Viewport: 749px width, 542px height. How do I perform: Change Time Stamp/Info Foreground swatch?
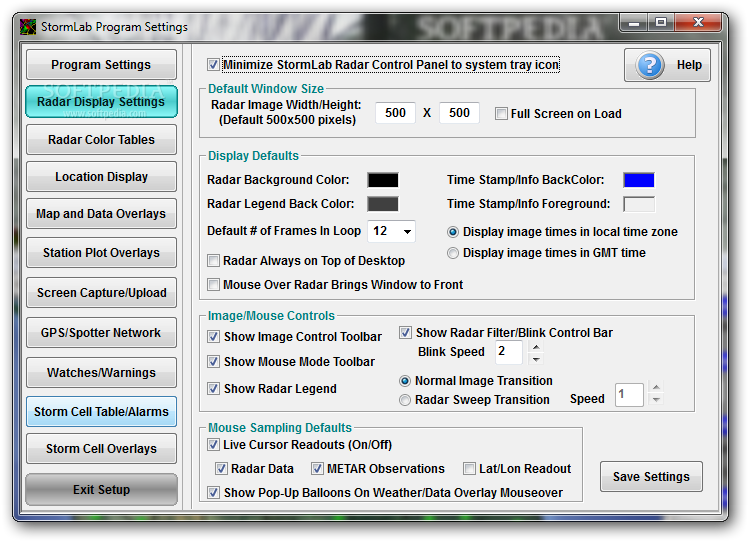(639, 204)
